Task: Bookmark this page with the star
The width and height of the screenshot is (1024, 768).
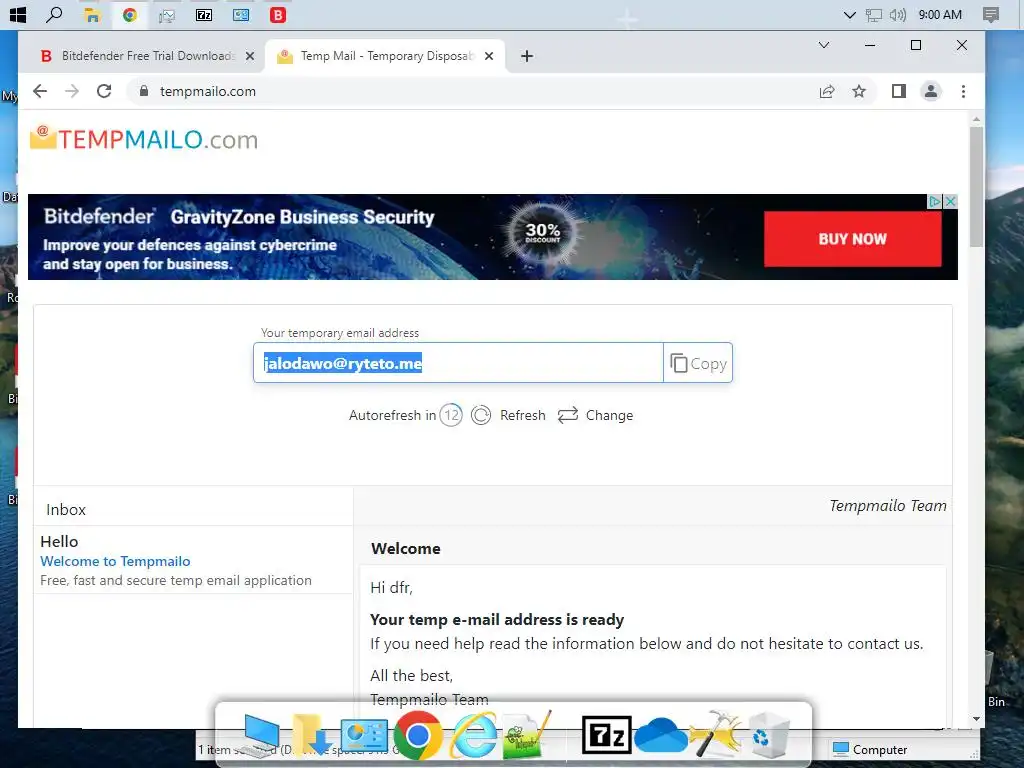Action: click(x=859, y=91)
